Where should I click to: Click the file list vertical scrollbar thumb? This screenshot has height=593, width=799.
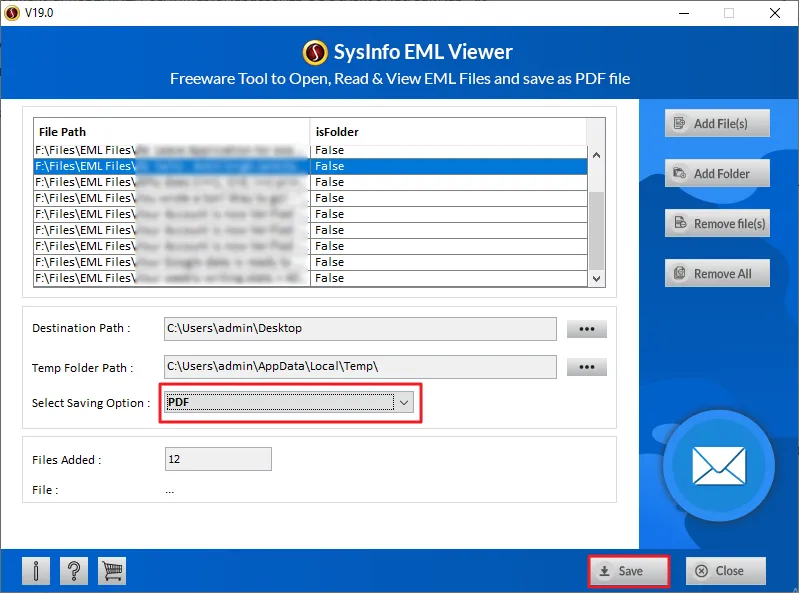pyautogui.click(x=596, y=231)
